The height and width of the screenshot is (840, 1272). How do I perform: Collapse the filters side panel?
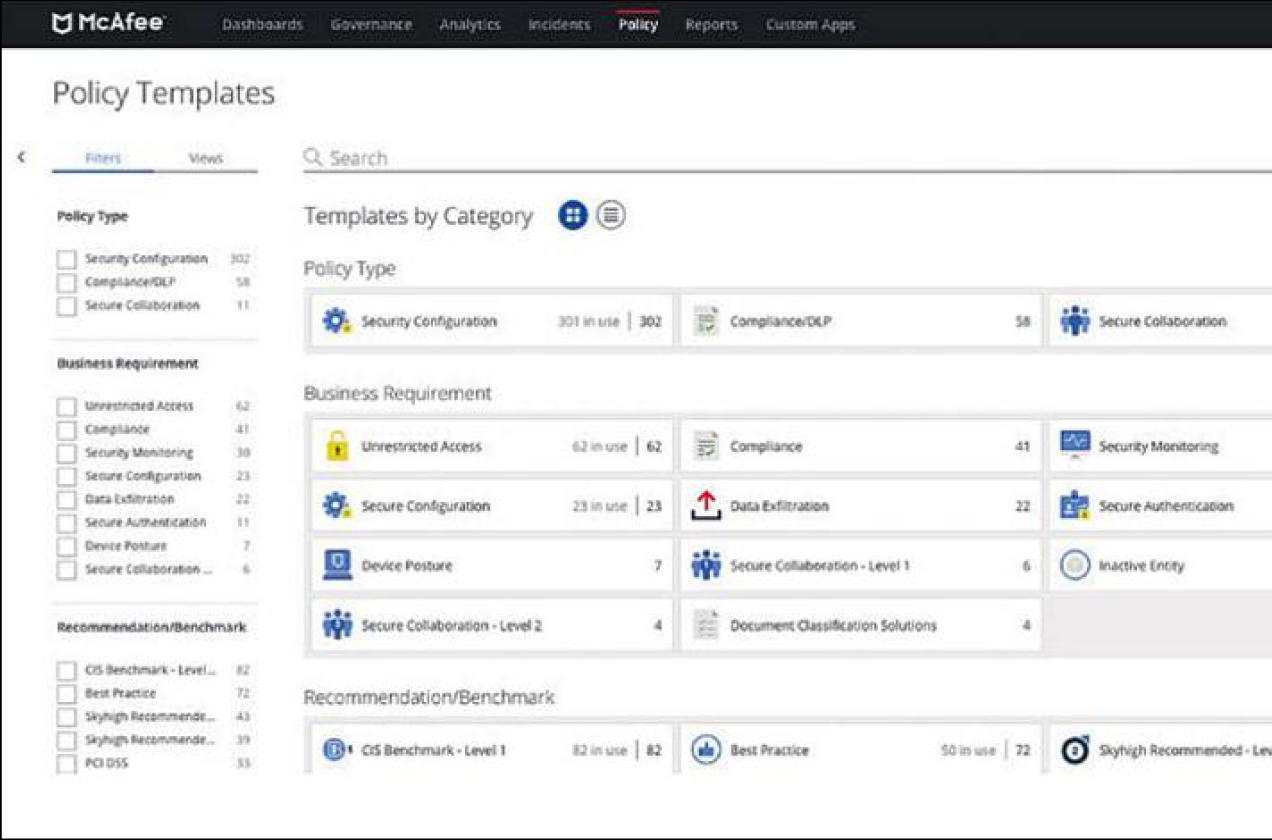(x=21, y=157)
